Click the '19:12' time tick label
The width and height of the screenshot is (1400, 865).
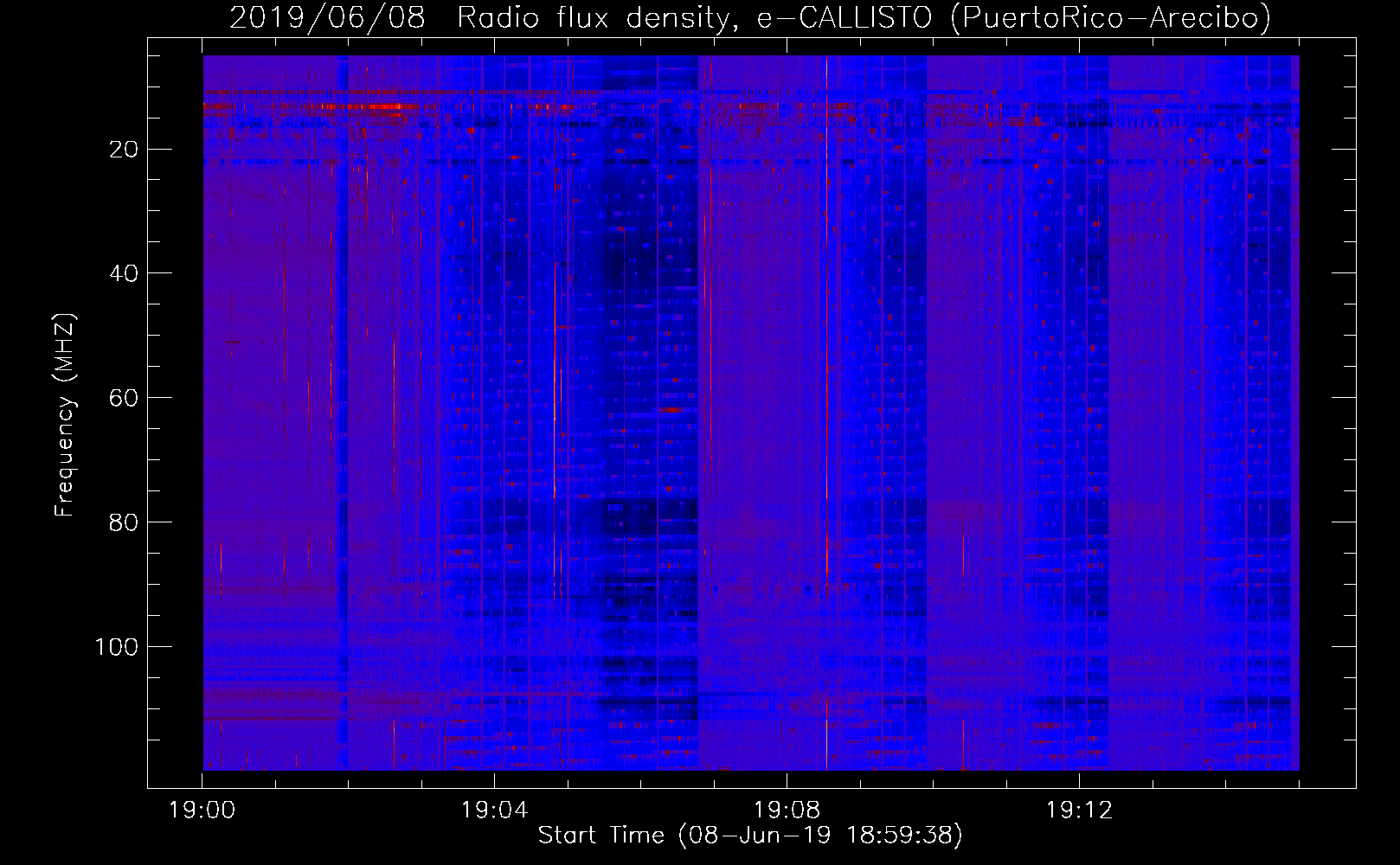point(1078,811)
